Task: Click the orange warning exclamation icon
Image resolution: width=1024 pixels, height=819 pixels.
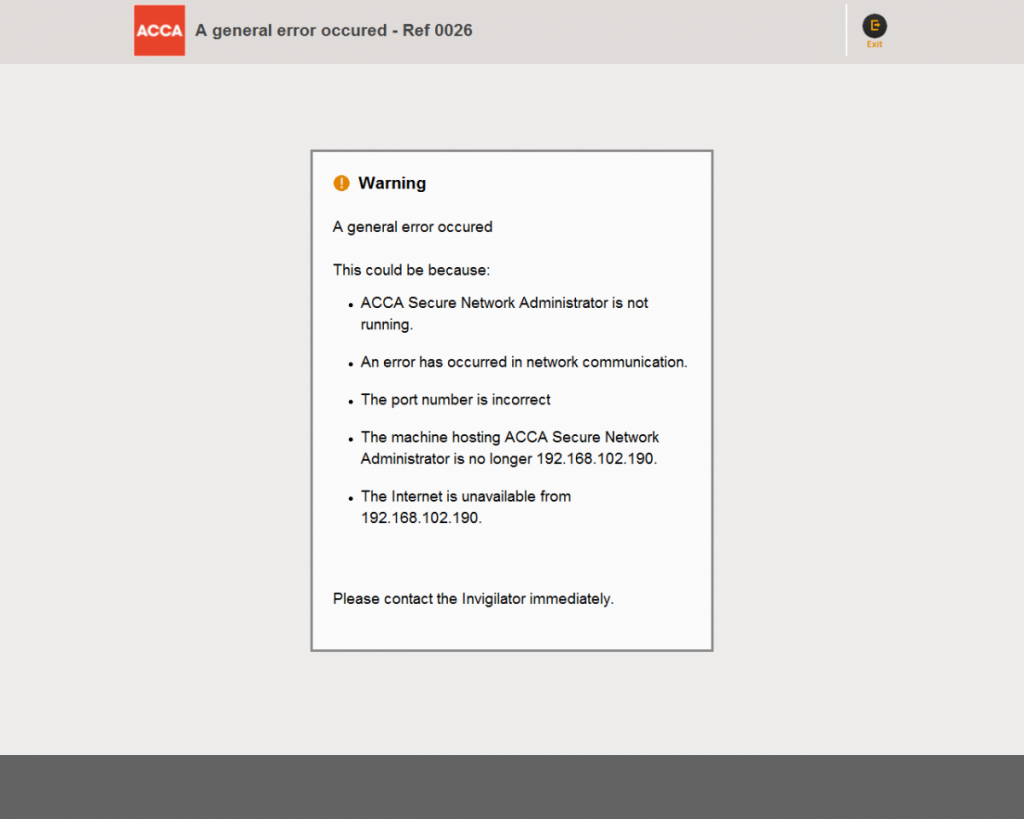Action: pyautogui.click(x=341, y=183)
